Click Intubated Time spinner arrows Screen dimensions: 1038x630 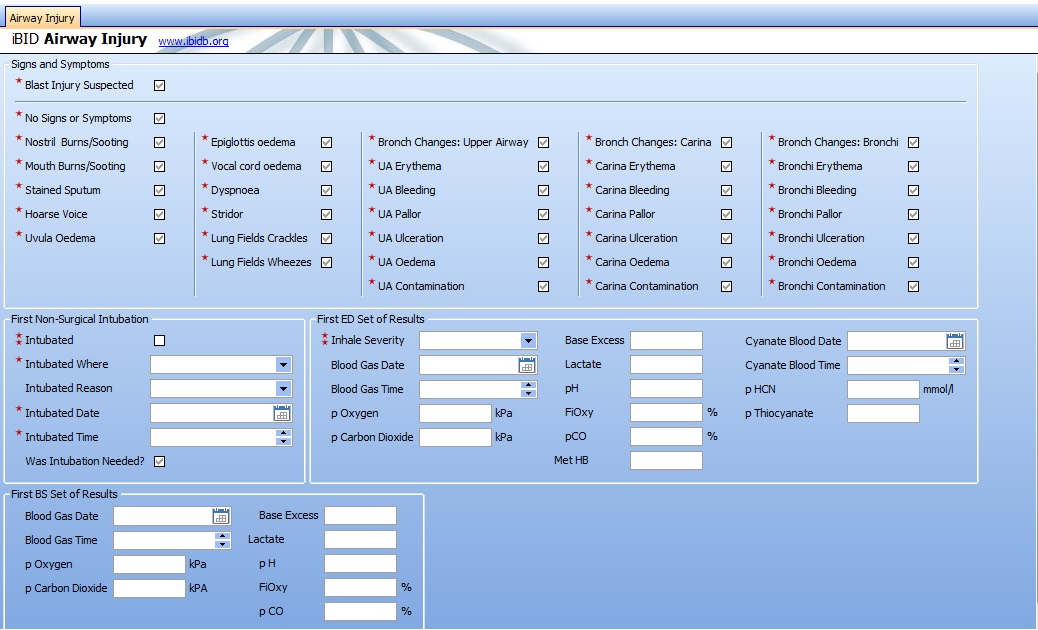click(x=283, y=437)
